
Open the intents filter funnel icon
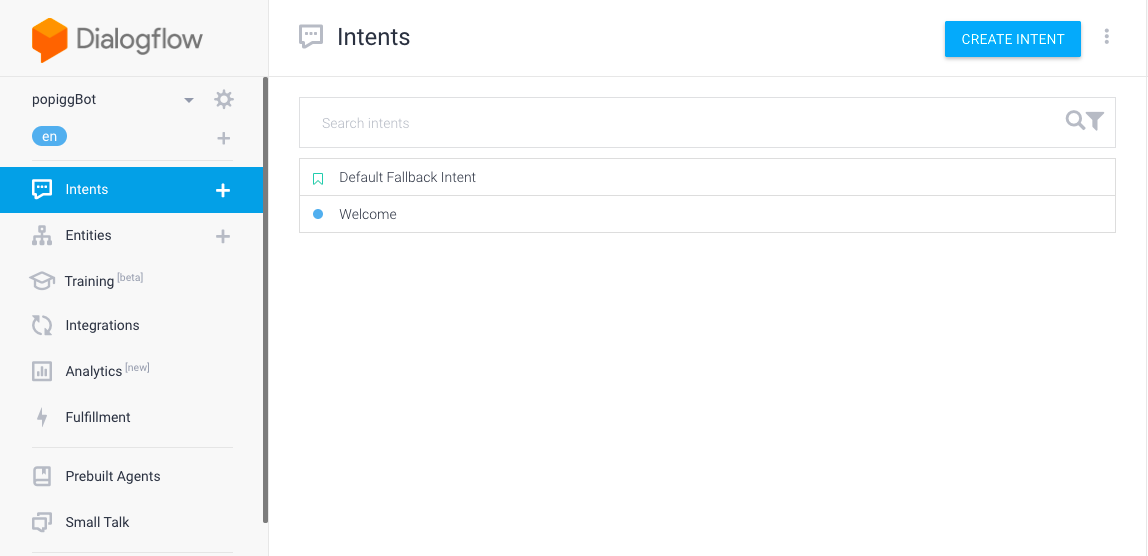click(1096, 121)
